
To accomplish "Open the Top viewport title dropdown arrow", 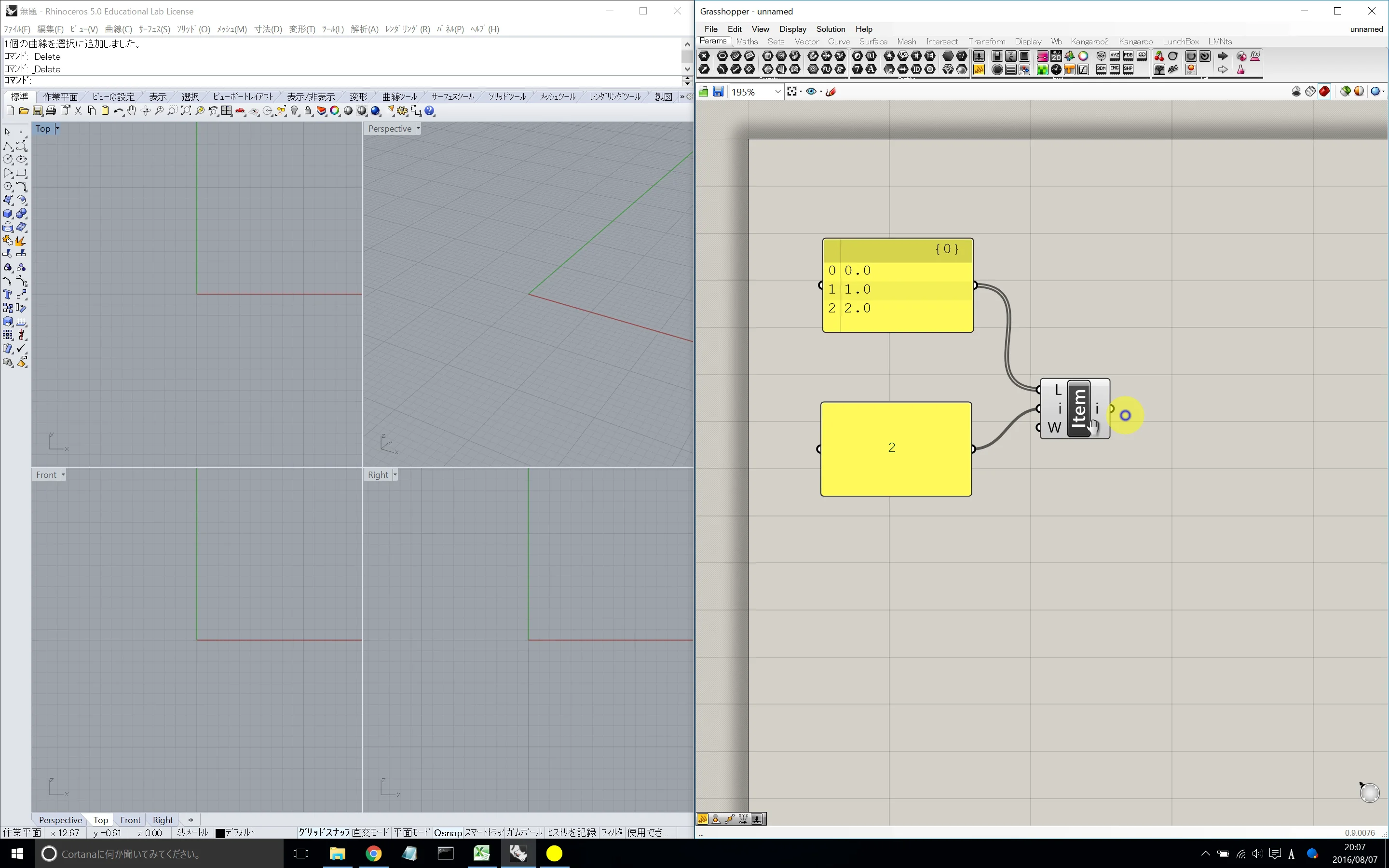I will pyautogui.click(x=57, y=129).
